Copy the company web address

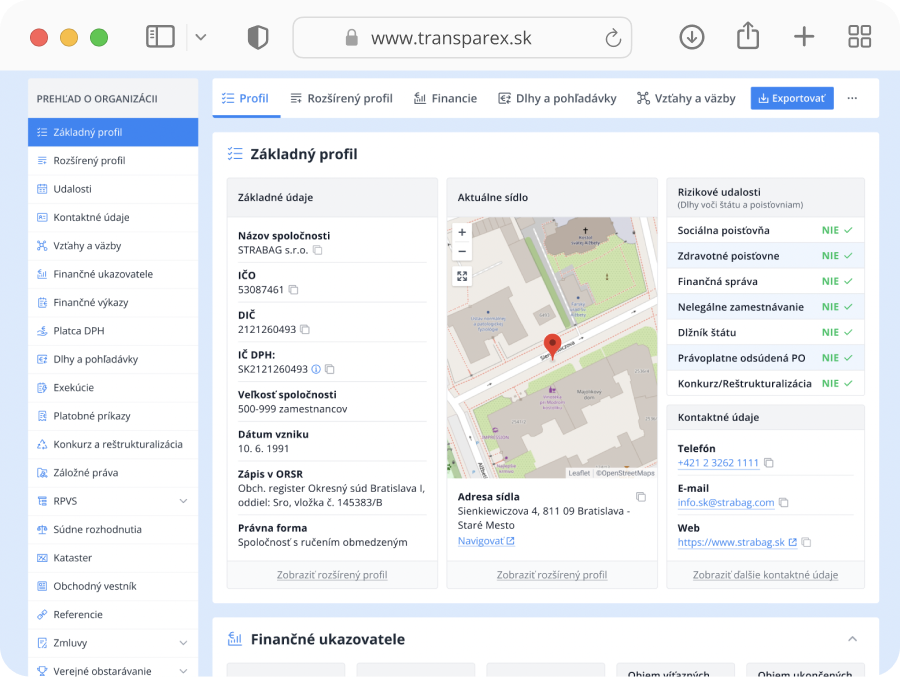pos(807,540)
